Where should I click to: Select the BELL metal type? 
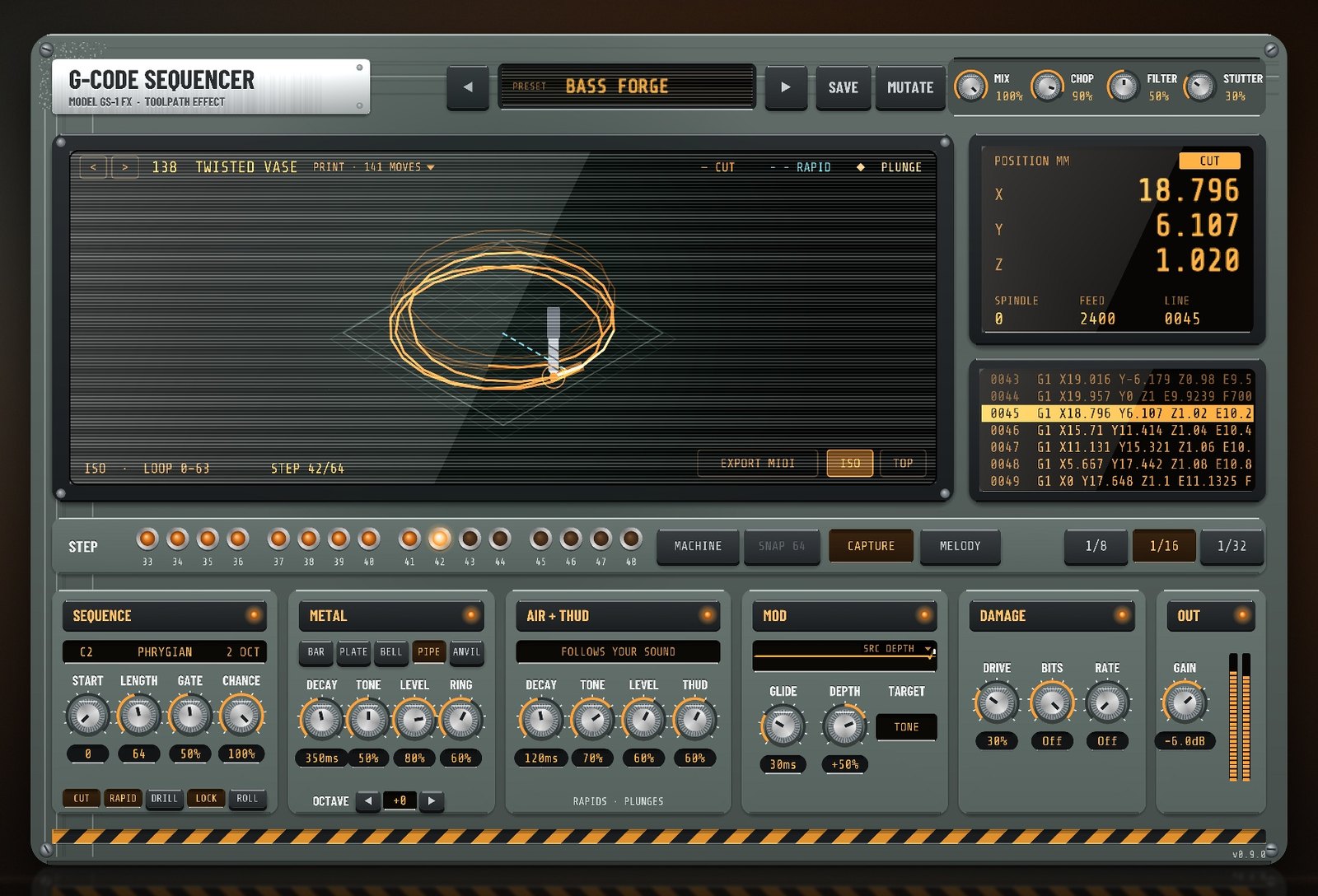391,651
